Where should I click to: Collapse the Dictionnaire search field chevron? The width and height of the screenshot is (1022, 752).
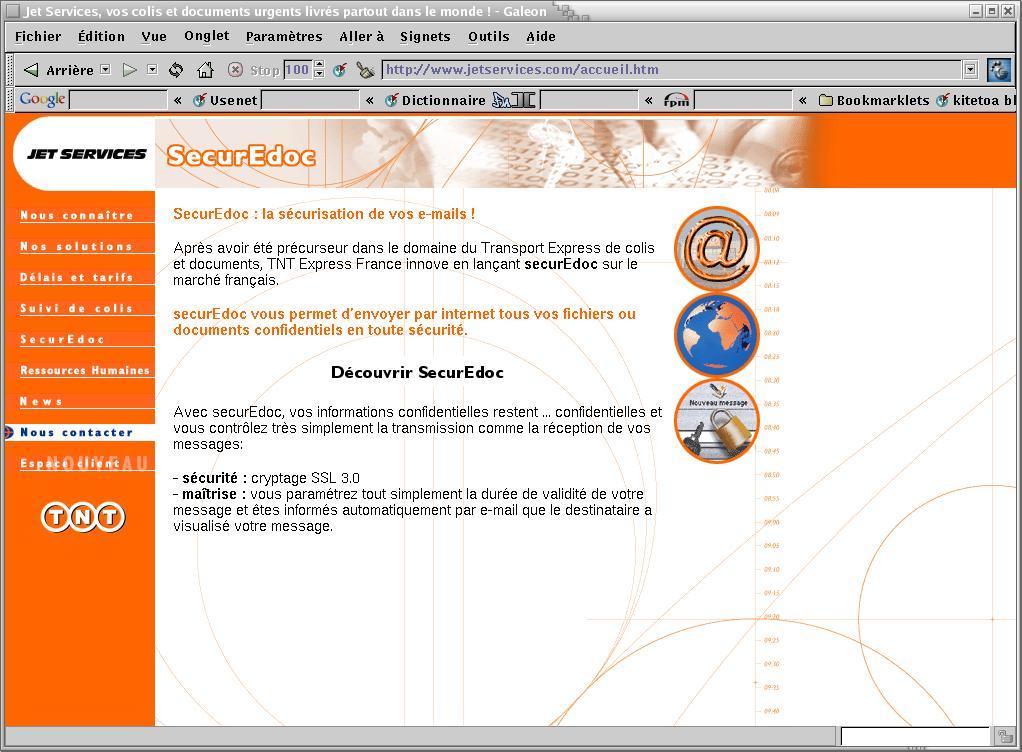coord(648,100)
